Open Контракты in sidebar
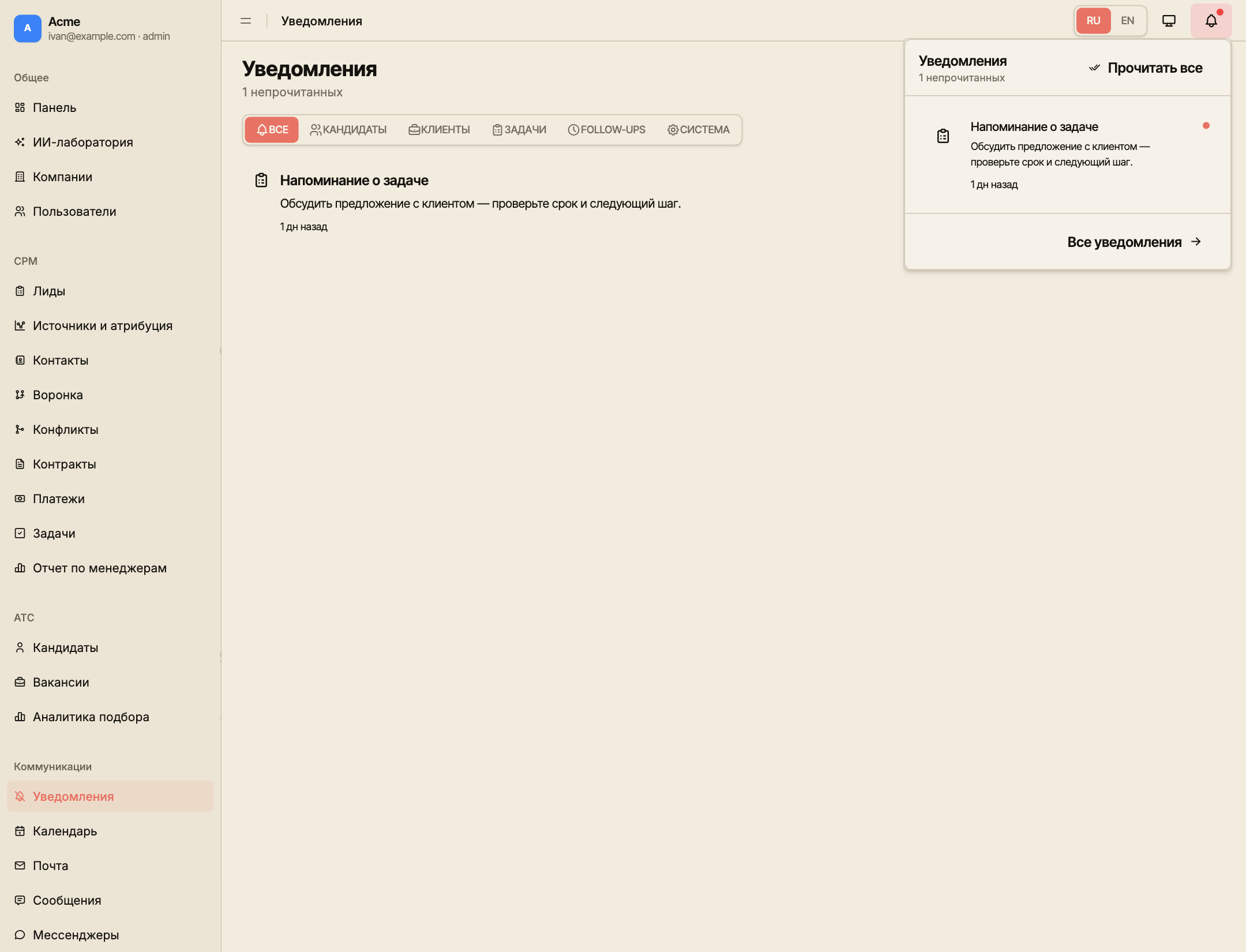Image resolution: width=1246 pixels, height=952 pixels. pos(110,464)
